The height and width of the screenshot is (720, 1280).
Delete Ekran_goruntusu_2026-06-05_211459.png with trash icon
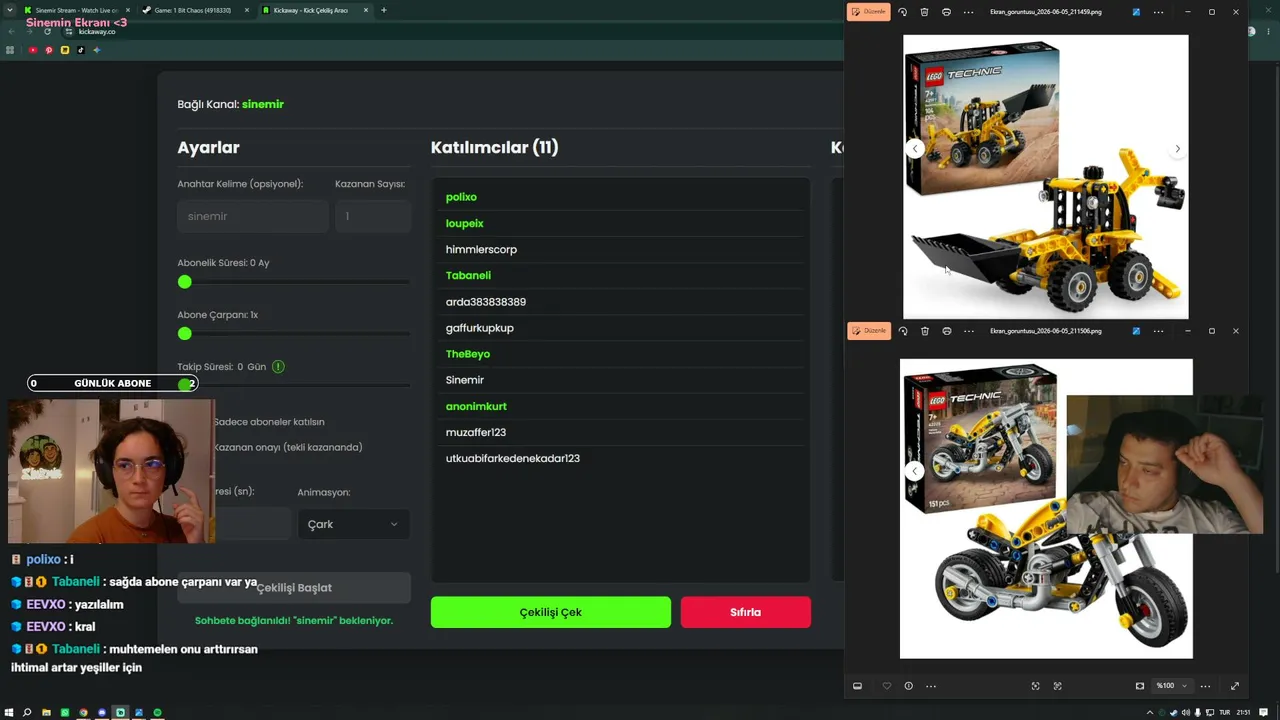point(924,12)
